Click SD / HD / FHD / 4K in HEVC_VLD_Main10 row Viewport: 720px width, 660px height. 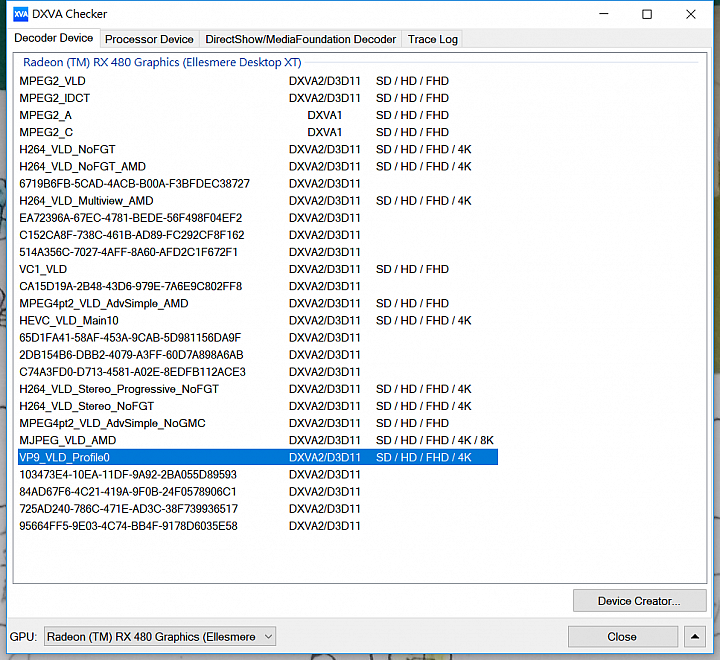coord(423,321)
